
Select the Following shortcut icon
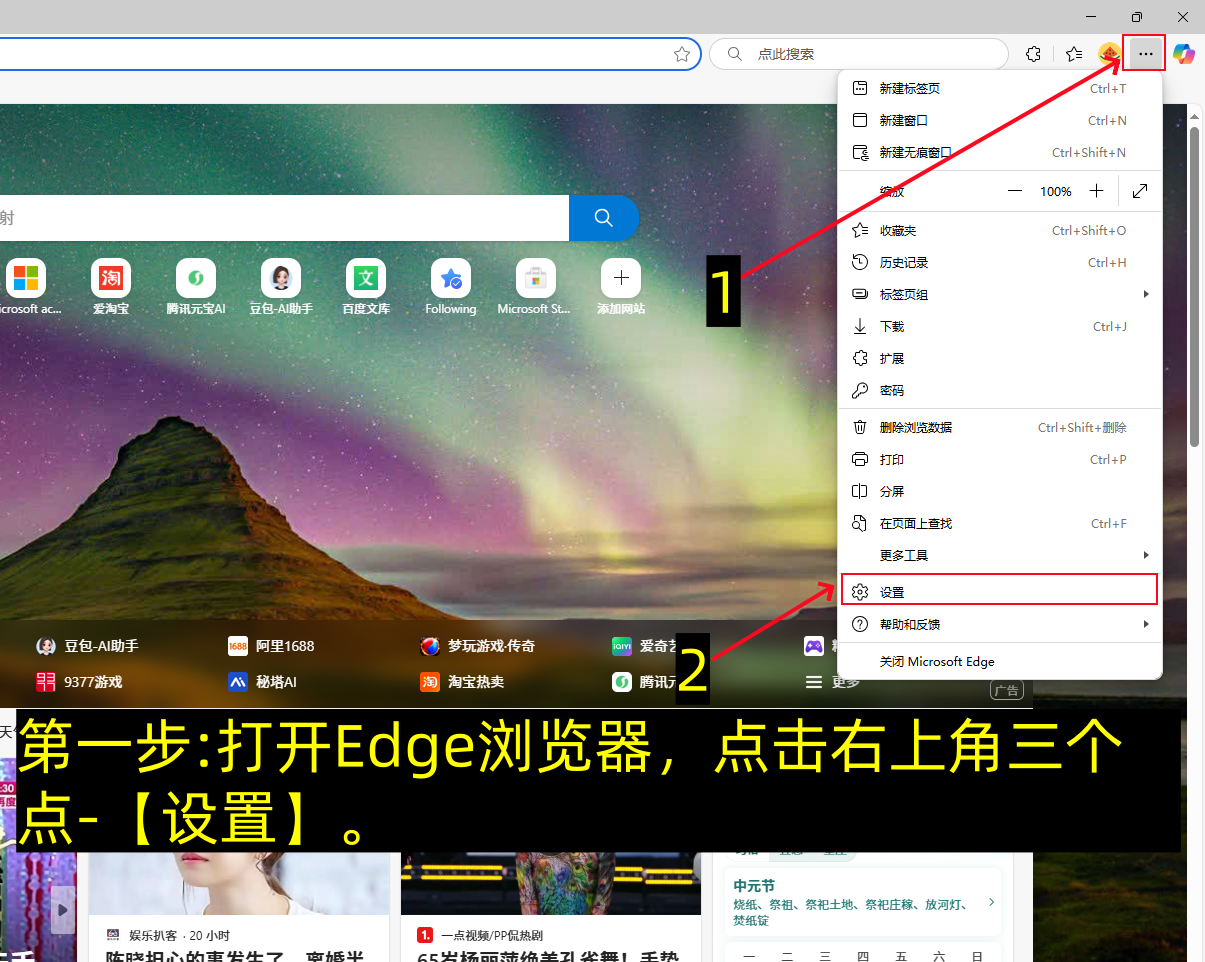click(x=450, y=279)
